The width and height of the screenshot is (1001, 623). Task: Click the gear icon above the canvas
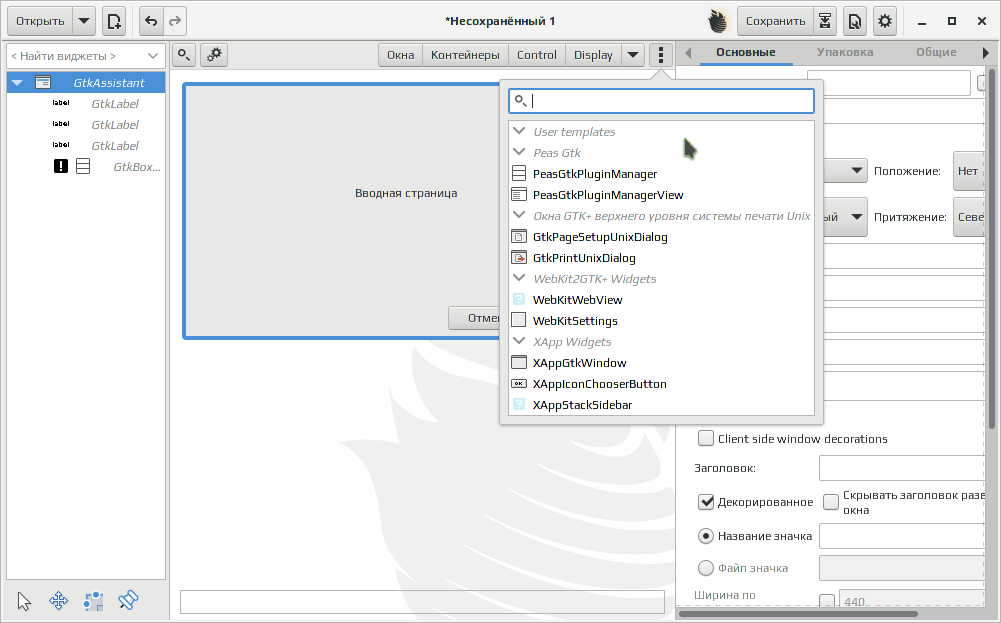click(x=214, y=55)
